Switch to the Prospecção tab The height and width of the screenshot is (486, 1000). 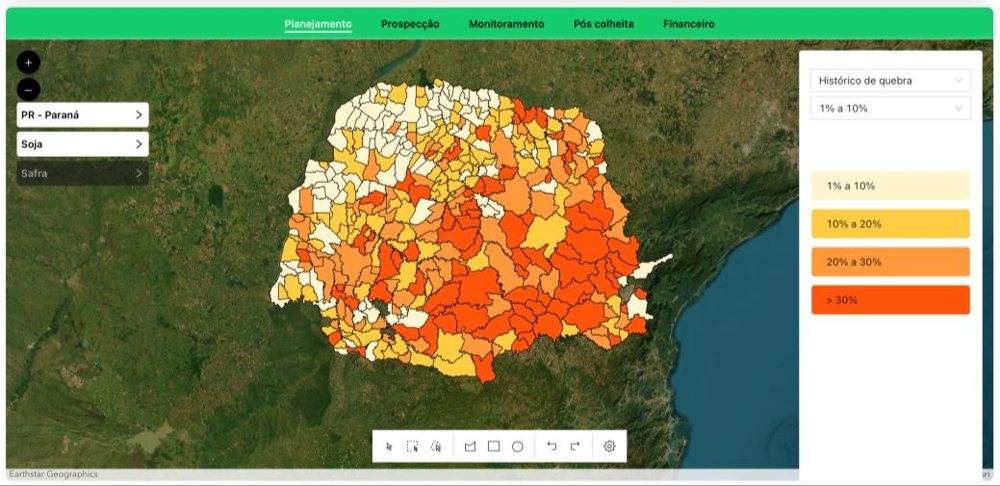tap(410, 24)
